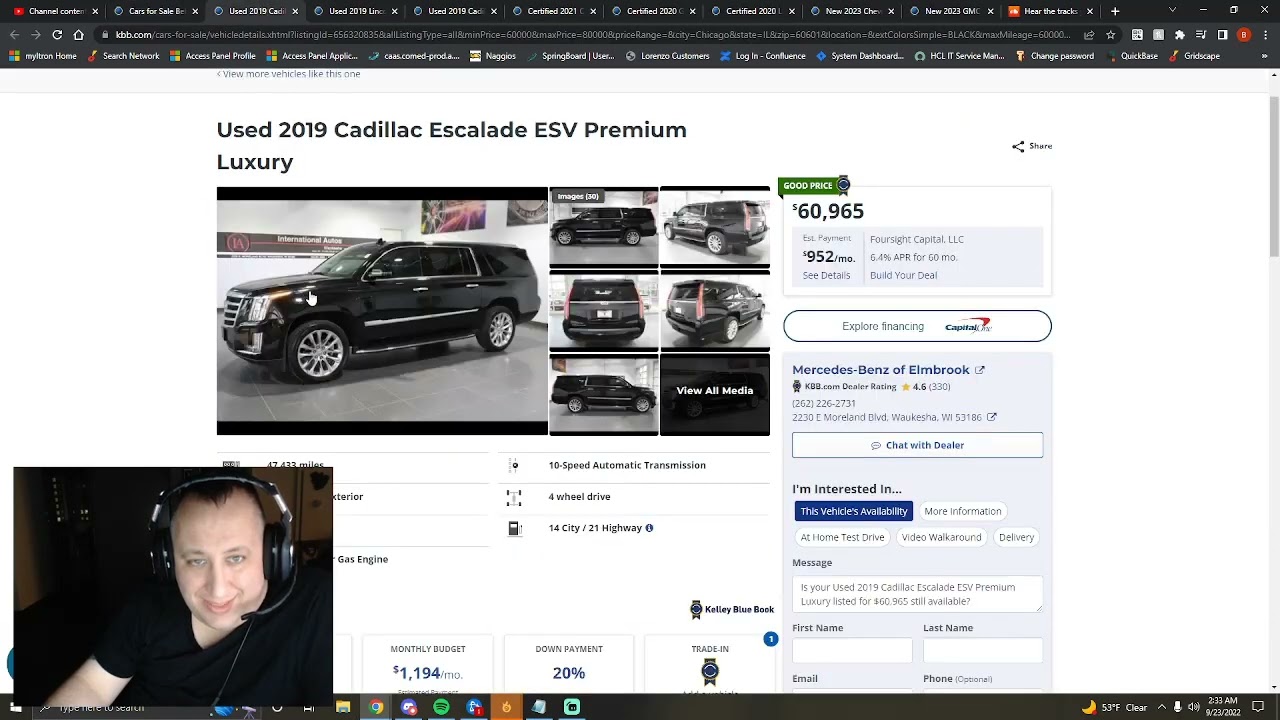Open the media control icon in toolbar
The height and width of the screenshot is (720, 1280).
coord(1201,34)
